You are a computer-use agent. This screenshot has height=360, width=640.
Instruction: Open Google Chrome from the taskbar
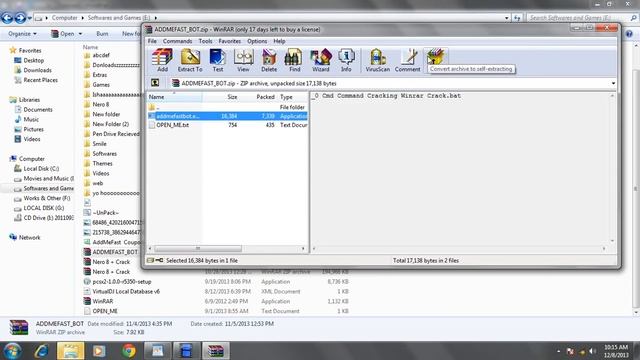[x=129, y=351]
